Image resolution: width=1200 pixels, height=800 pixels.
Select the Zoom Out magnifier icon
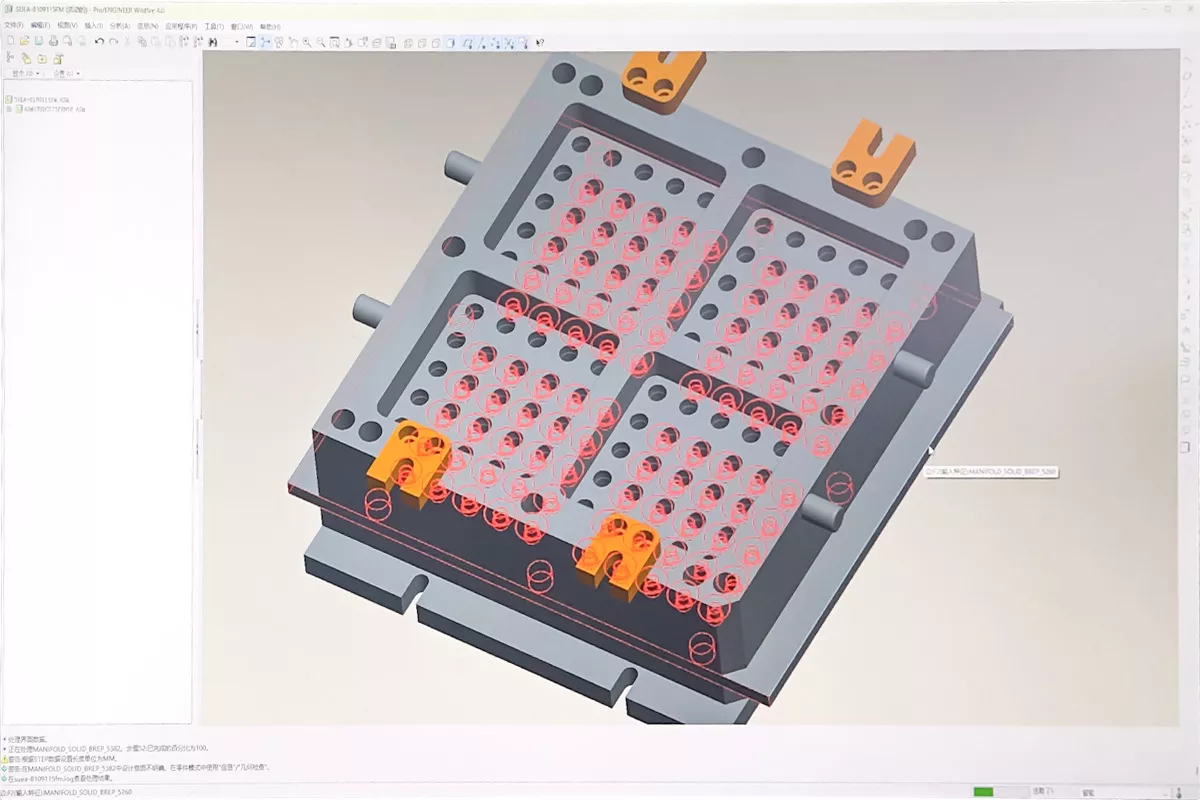[x=320, y=42]
